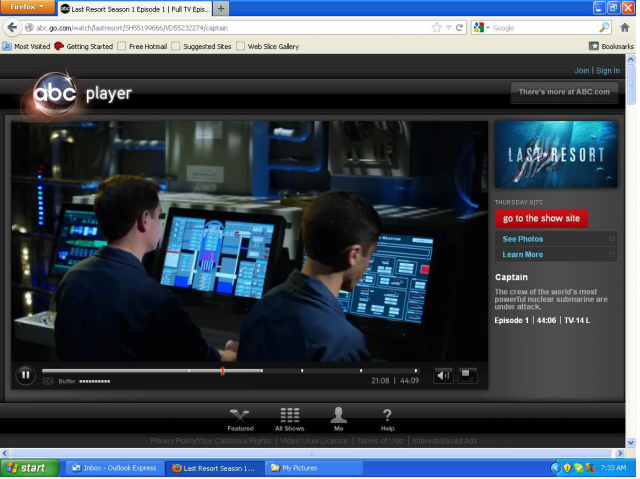Switch to My Pictures taskbar item
Screen dimensions: 640x479
click(315, 470)
